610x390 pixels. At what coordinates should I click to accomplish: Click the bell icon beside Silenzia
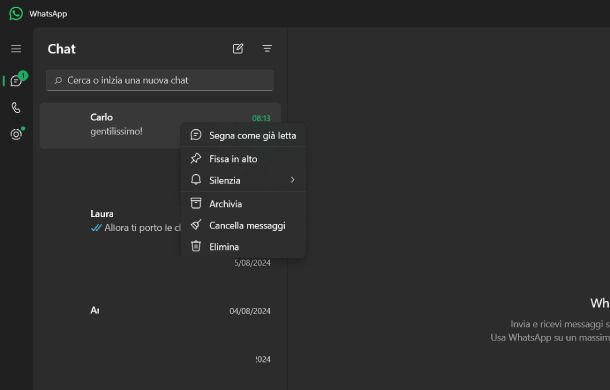click(x=196, y=179)
